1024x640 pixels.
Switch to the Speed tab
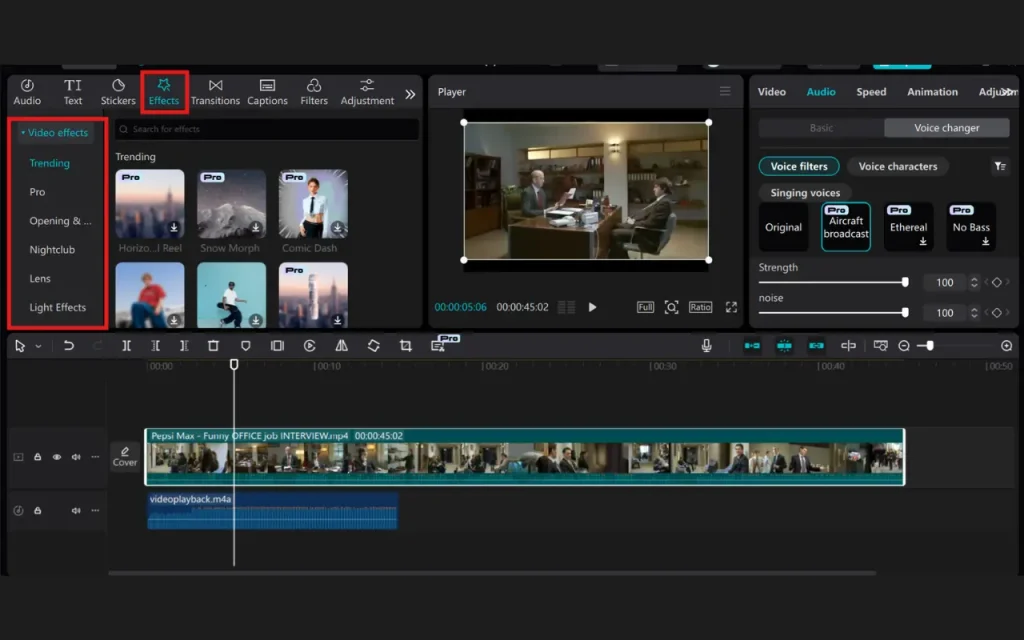click(870, 91)
